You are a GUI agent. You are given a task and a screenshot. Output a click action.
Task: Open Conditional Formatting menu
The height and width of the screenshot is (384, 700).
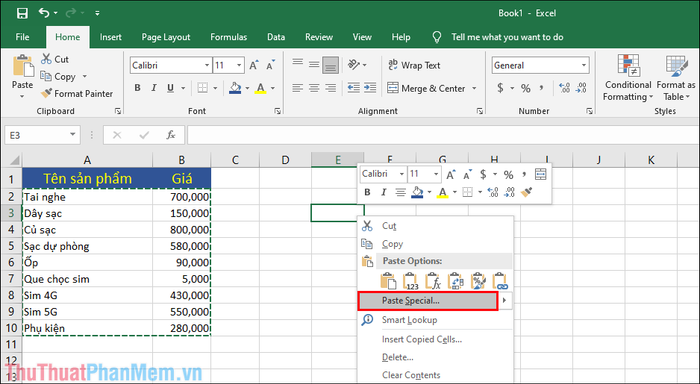tap(628, 78)
